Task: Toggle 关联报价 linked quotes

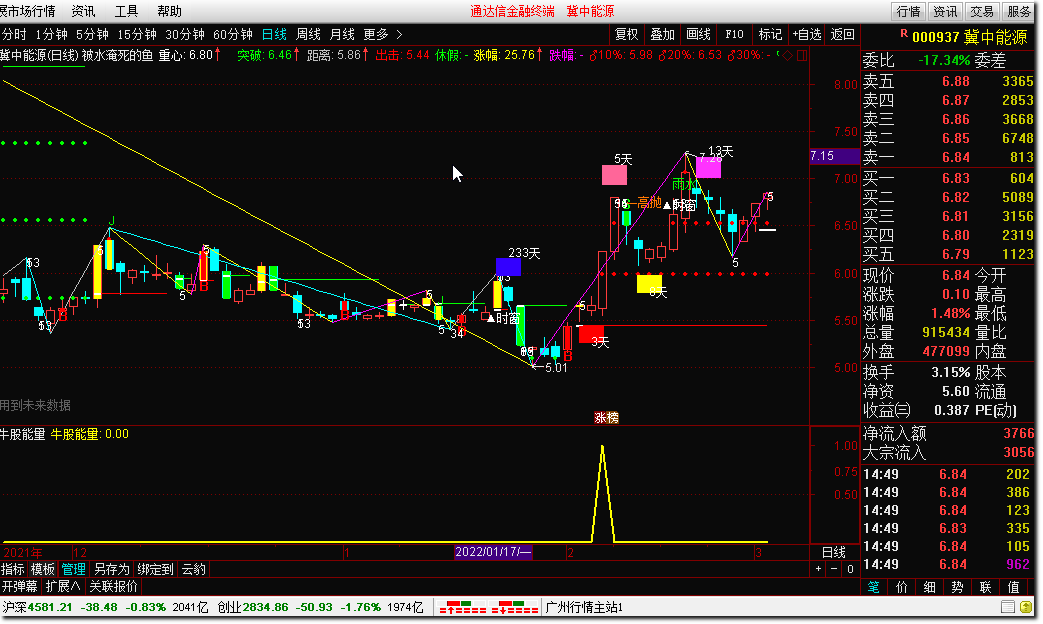Action: click(113, 586)
